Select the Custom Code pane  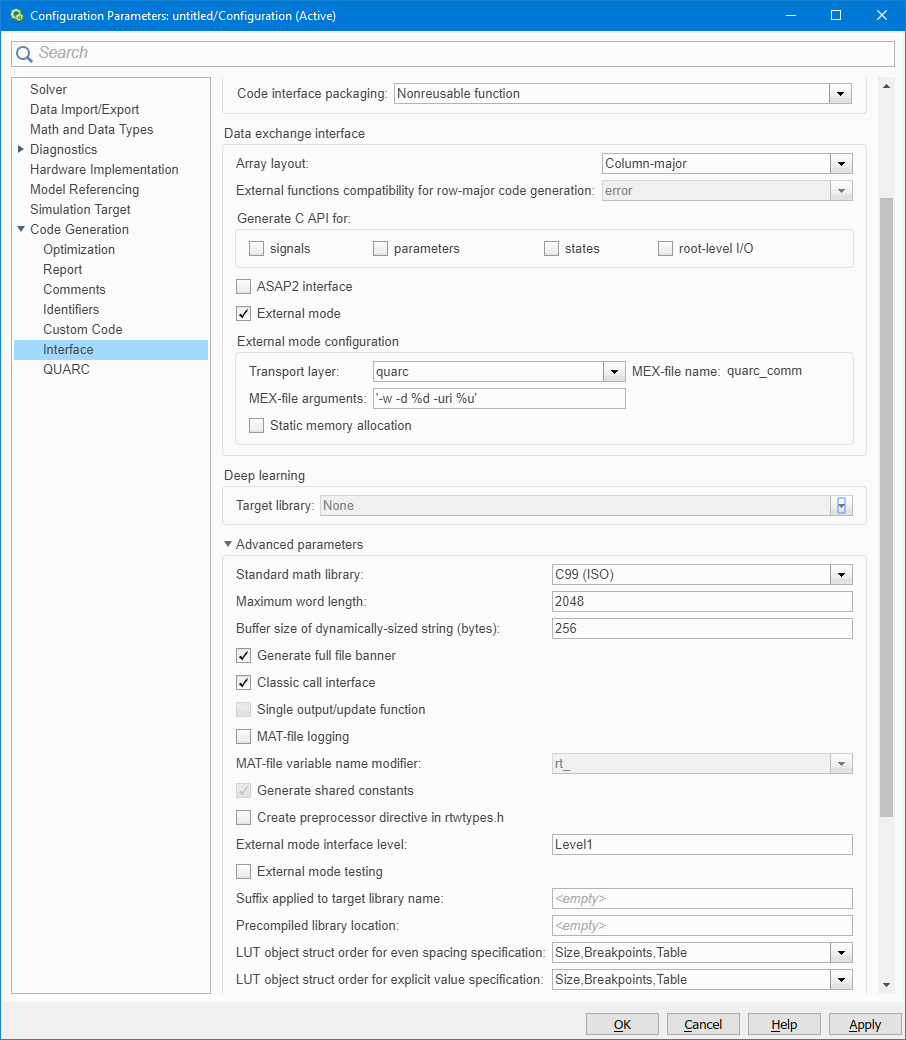tap(82, 329)
